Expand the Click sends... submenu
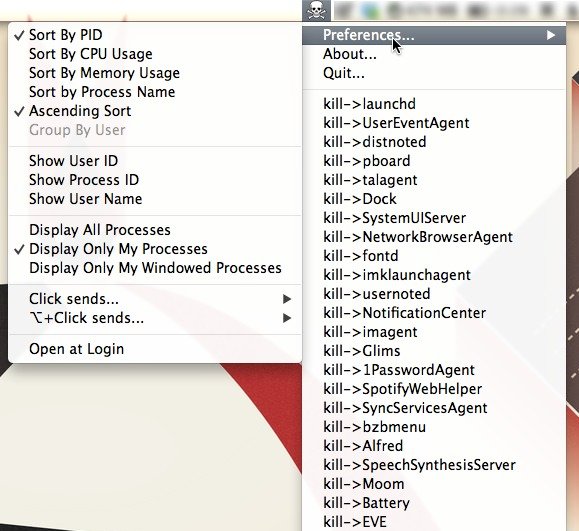The height and width of the screenshot is (531, 579). pyautogui.click(x=155, y=299)
